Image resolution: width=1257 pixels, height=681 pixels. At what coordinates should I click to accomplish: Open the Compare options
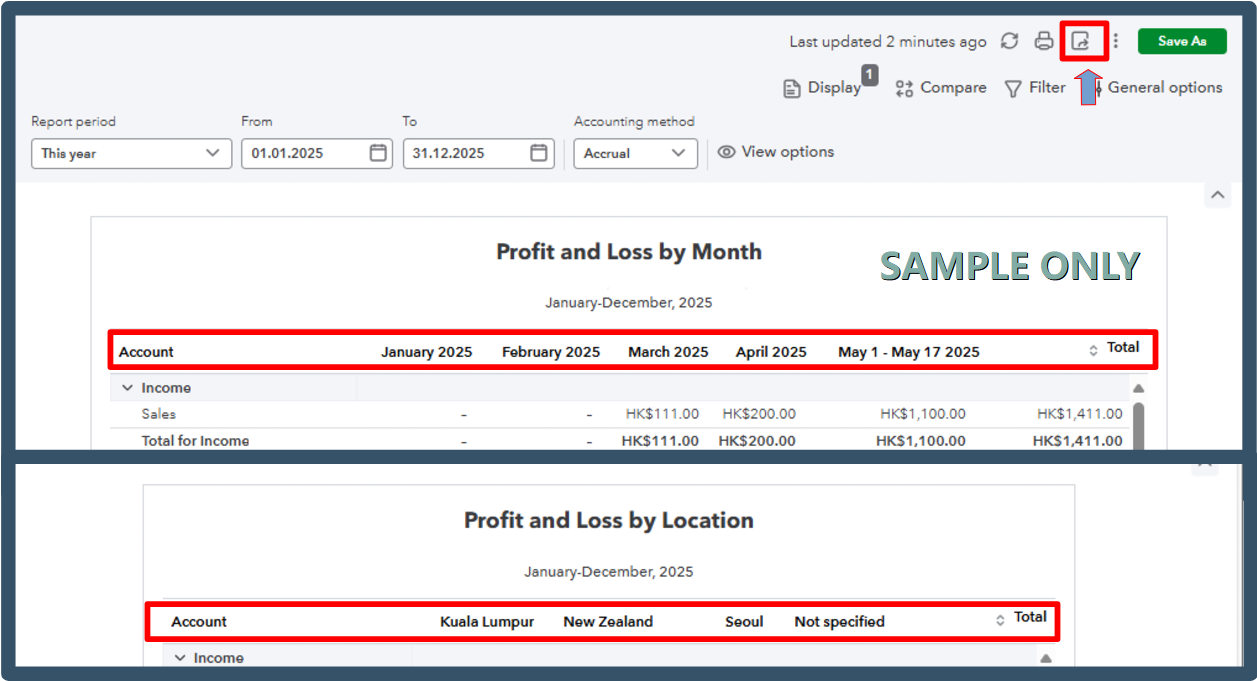940,88
